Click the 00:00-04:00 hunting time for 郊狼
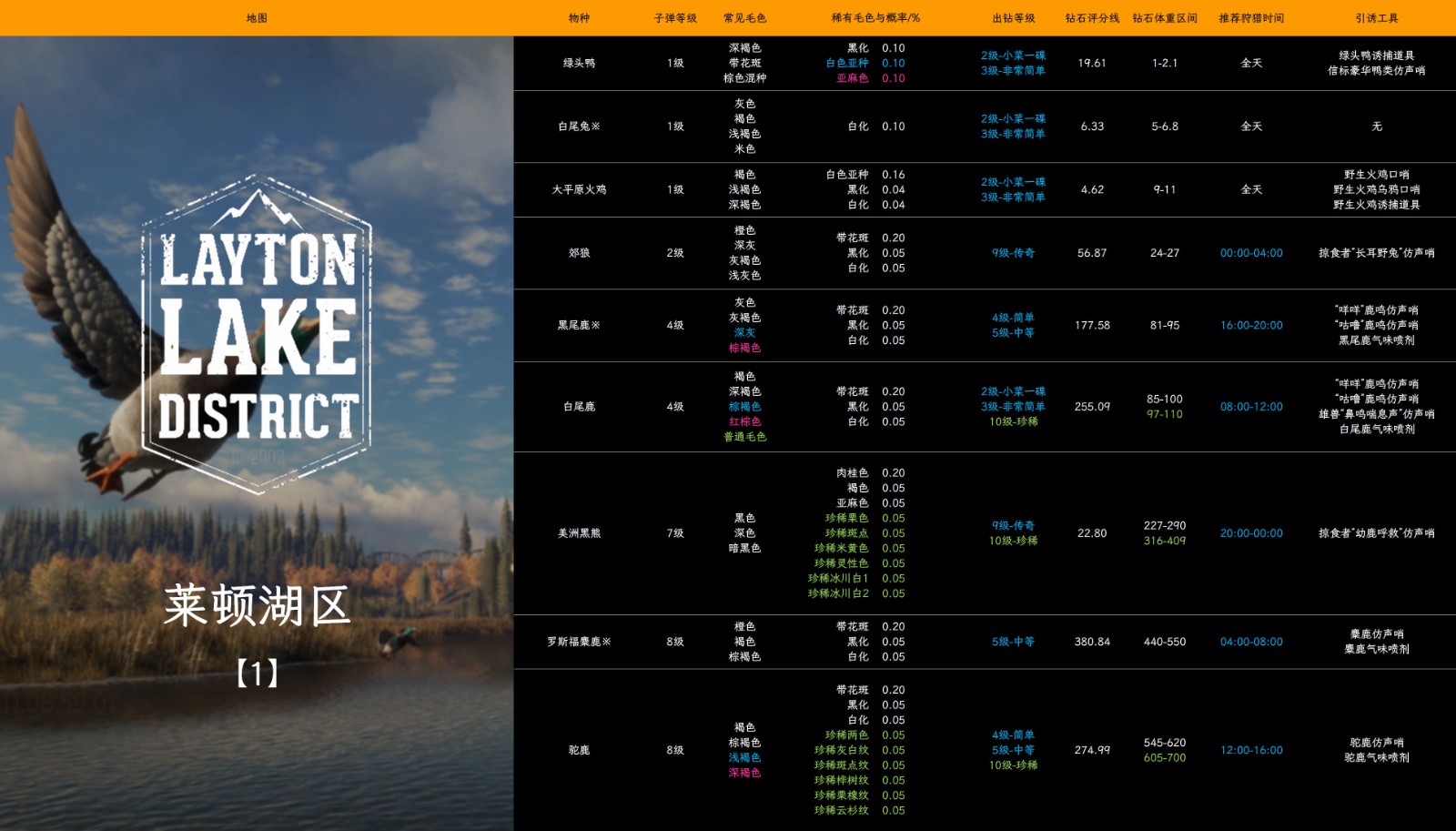This screenshot has height=831, width=1456. [x=1251, y=253]
